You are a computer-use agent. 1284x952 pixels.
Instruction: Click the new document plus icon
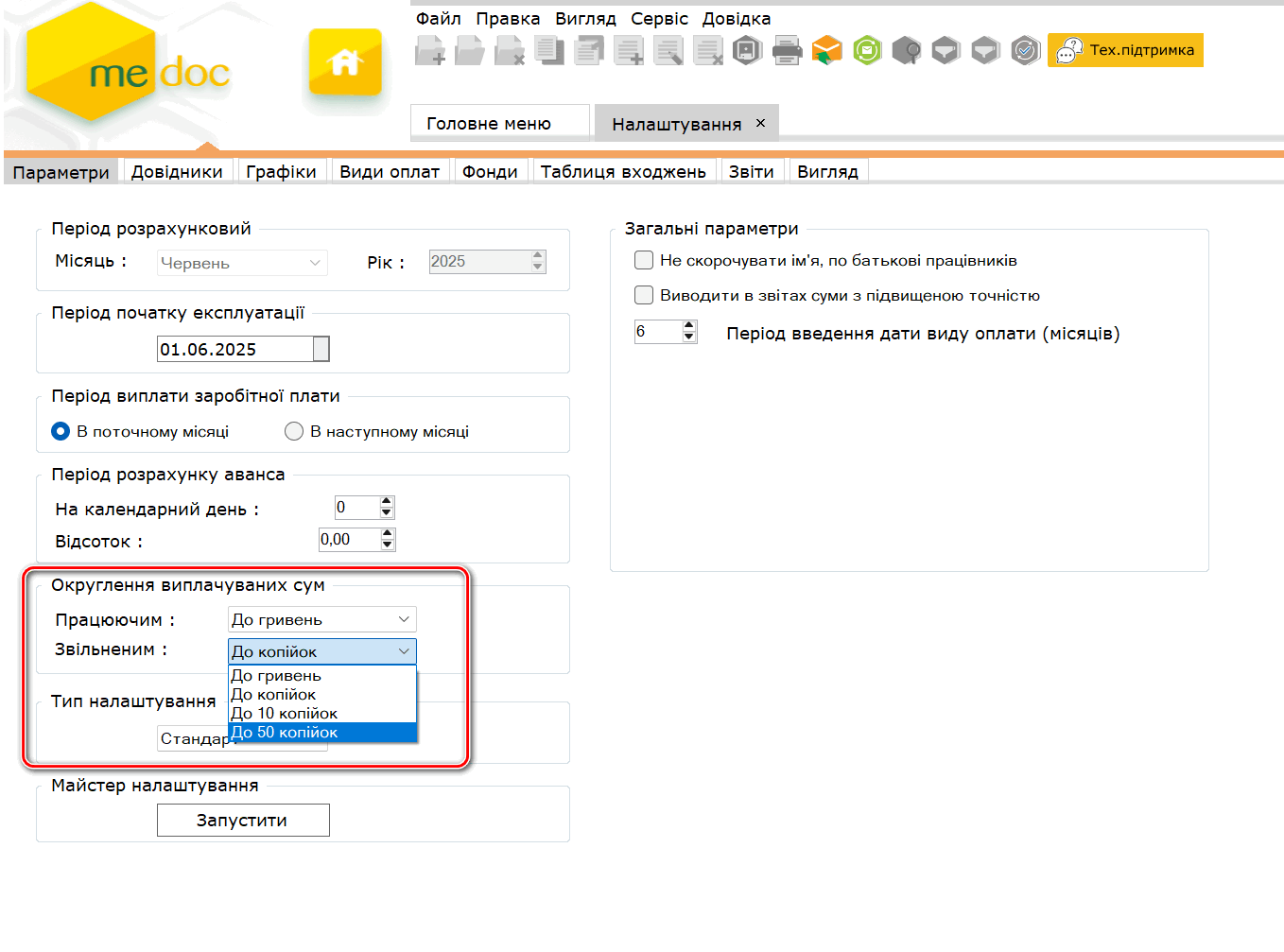click(430, 50)
